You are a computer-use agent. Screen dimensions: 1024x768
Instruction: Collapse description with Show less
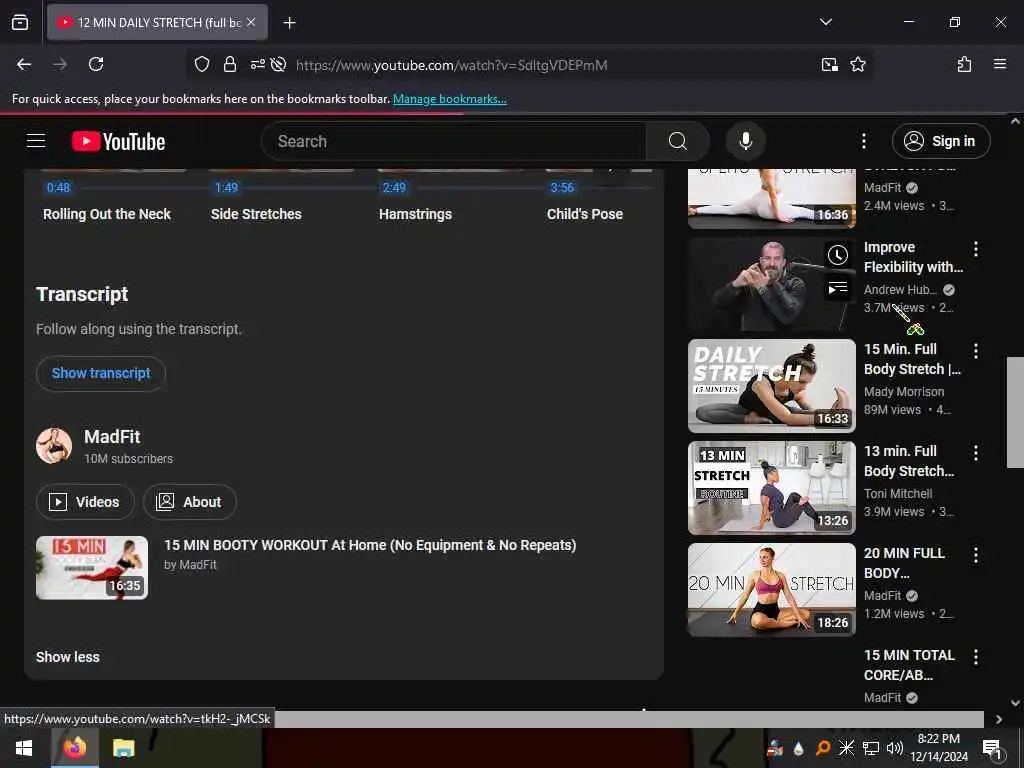(68, 657)
